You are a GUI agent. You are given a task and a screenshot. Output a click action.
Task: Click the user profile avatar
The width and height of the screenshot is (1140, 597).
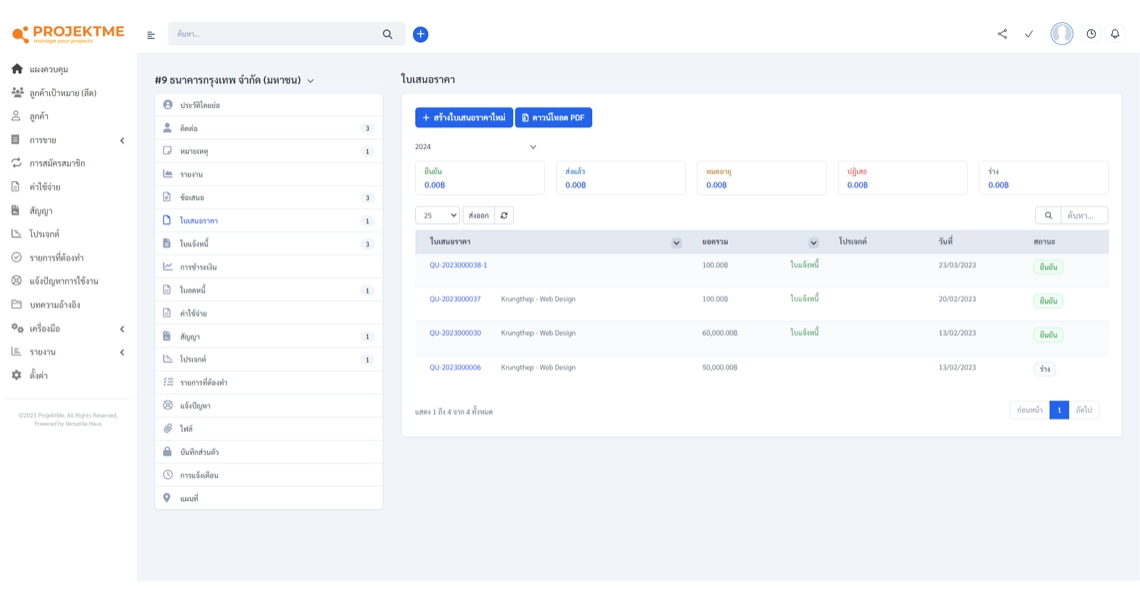click(x=1061, y=34)
